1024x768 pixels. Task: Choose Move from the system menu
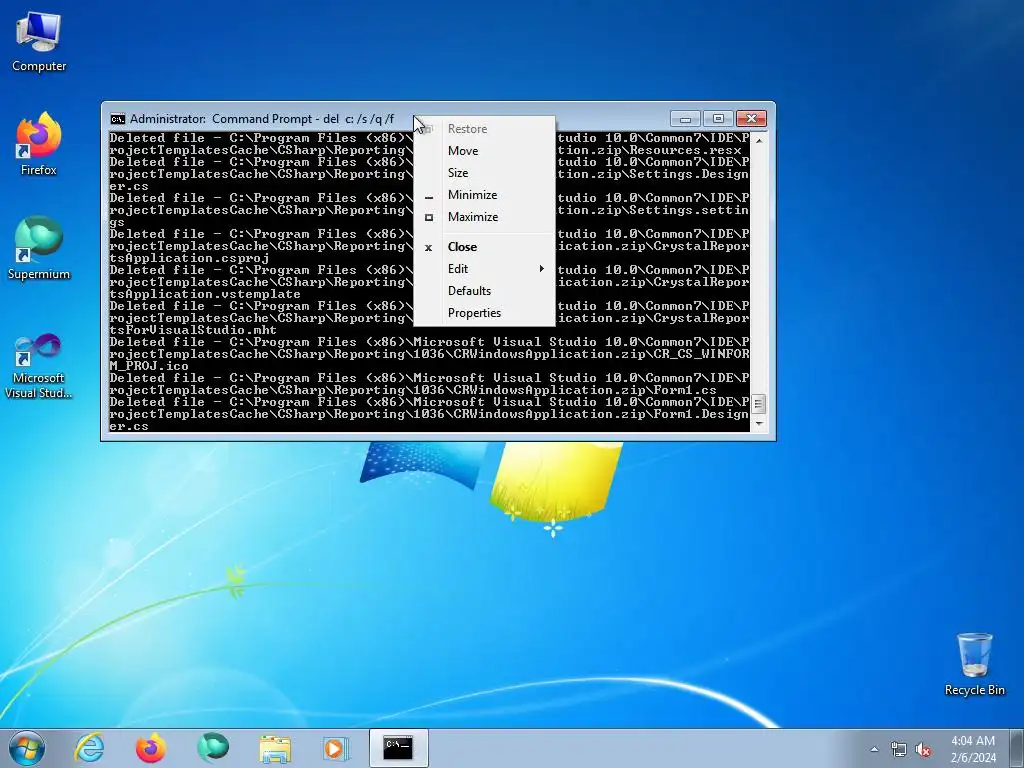click(484, 151)
